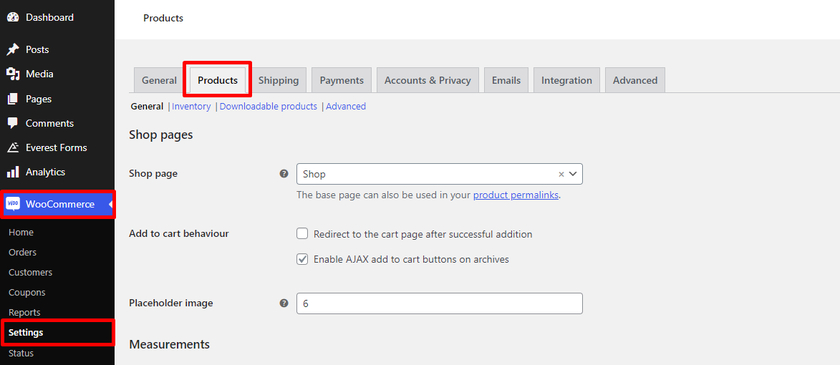Open the Emails tab
The height and width of the screenshot is (365, 840).
pyautogui.click(x=506, y=80)
